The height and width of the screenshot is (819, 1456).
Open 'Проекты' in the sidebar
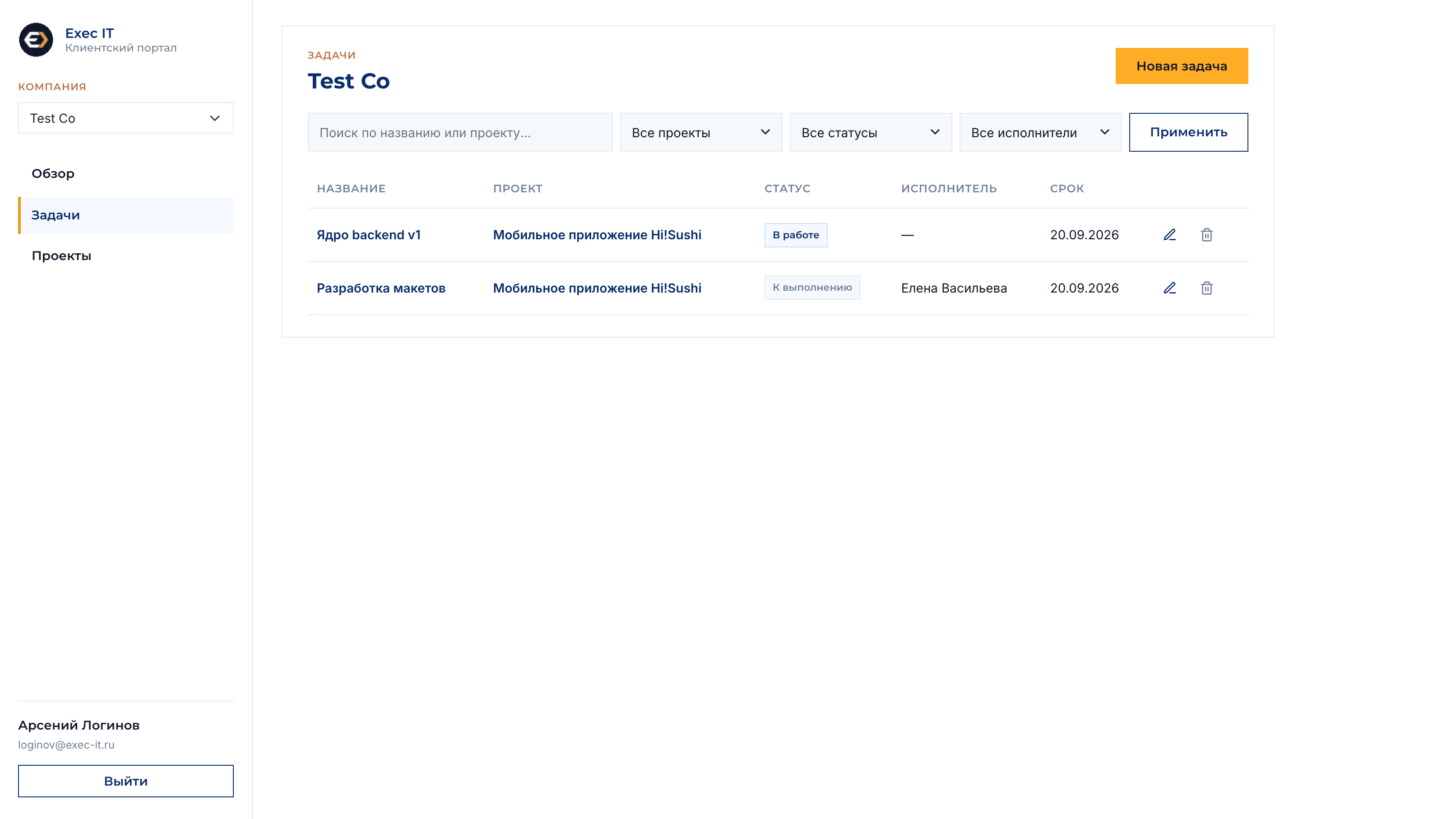coord(125,256)
